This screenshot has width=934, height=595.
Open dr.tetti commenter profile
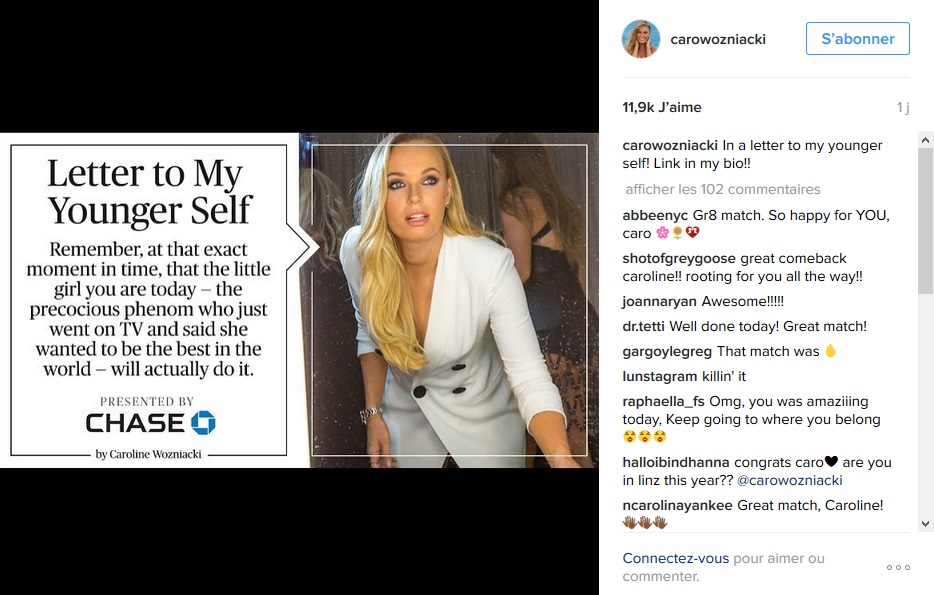[x=644, y=326]
